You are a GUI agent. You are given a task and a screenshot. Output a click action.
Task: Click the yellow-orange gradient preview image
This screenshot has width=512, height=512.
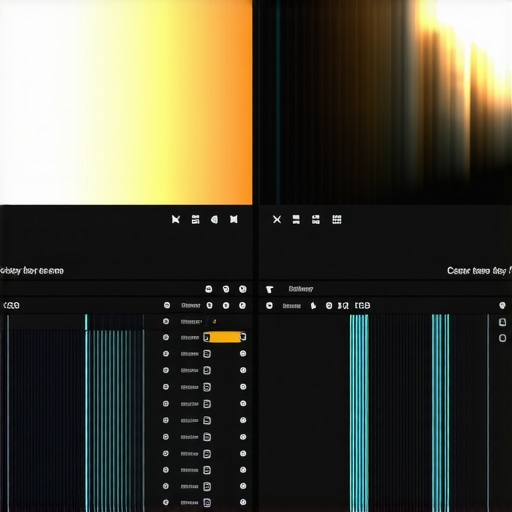(x=126, y=102)
